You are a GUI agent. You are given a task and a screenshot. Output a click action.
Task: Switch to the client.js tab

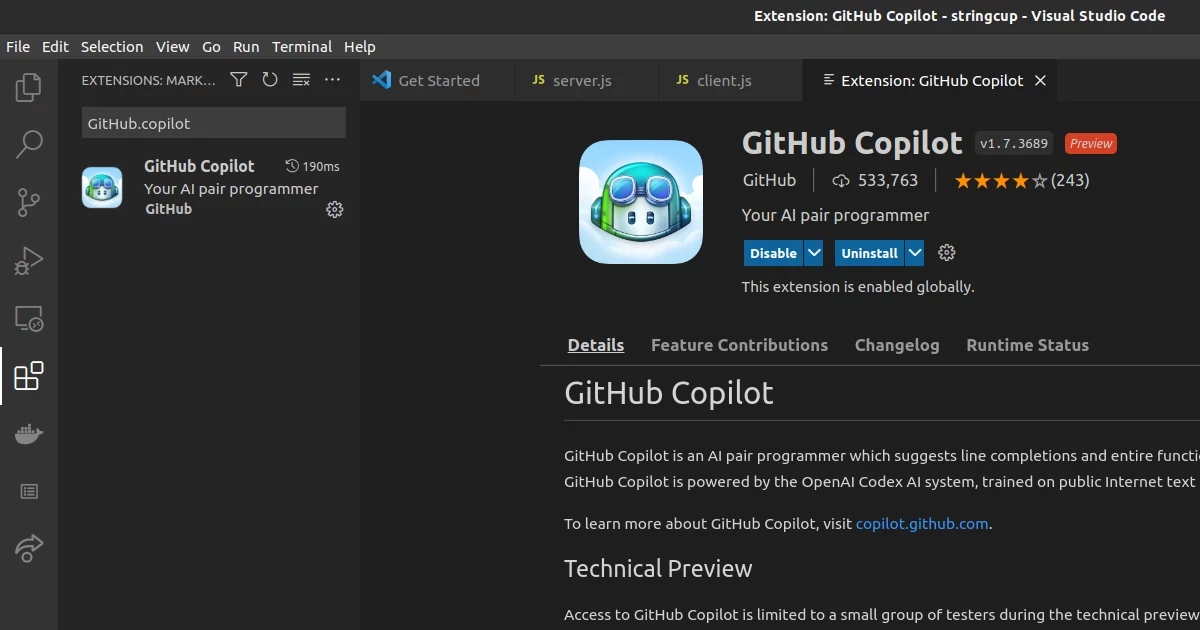(x=730, y=80)
